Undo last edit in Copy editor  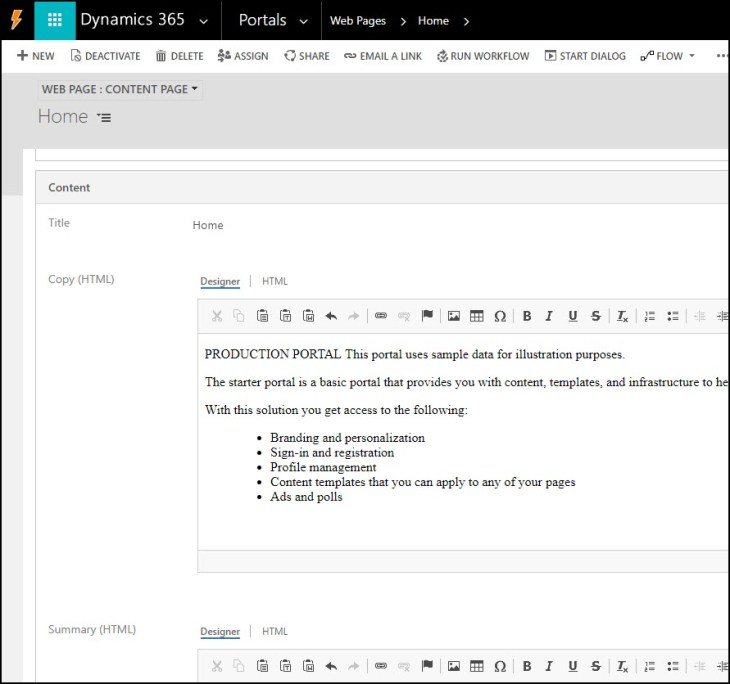[331, 316]
